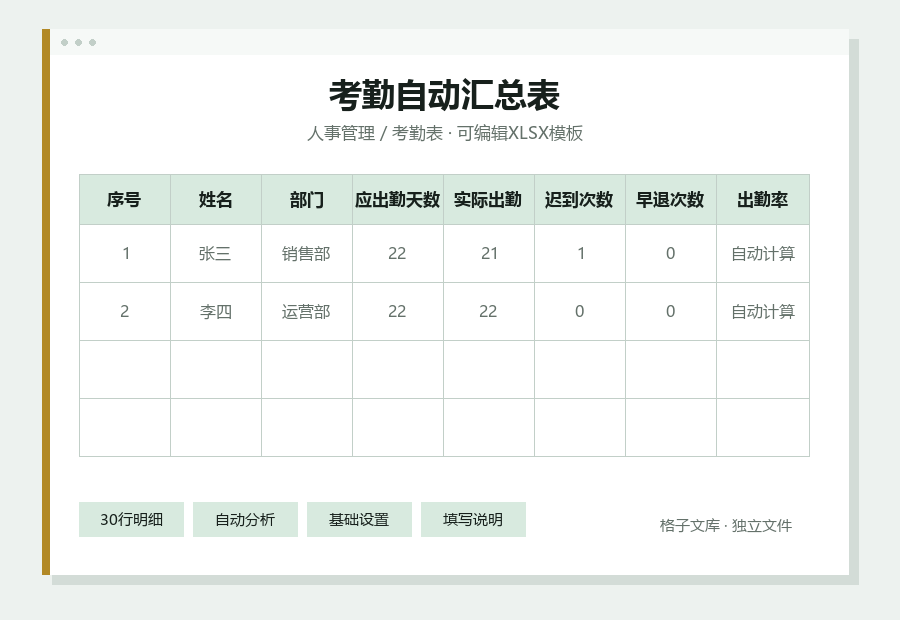The image size is (900, 620).
Task: Select the 基础设置 tag
Action: [x=359, y=520]
